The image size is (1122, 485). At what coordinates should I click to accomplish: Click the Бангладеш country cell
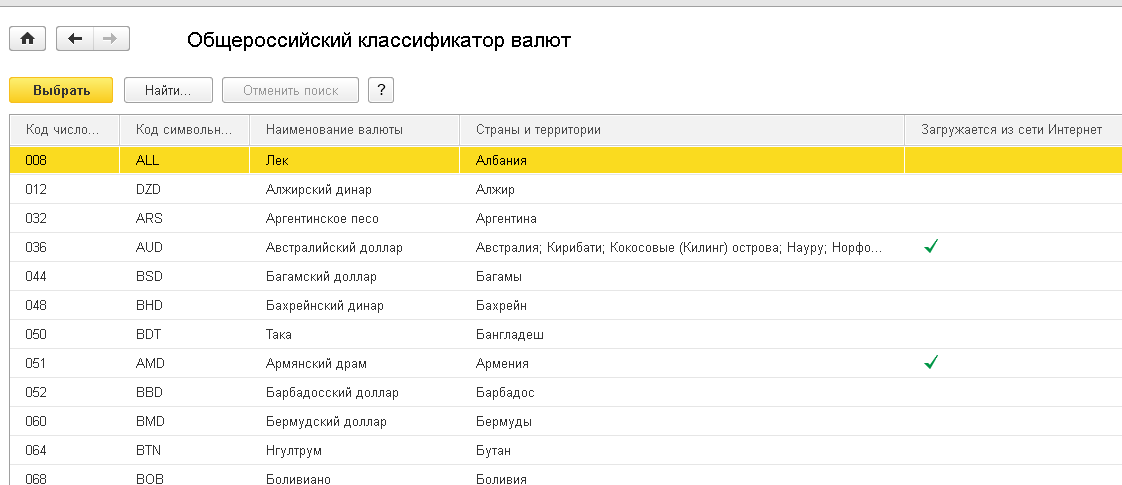509,334
